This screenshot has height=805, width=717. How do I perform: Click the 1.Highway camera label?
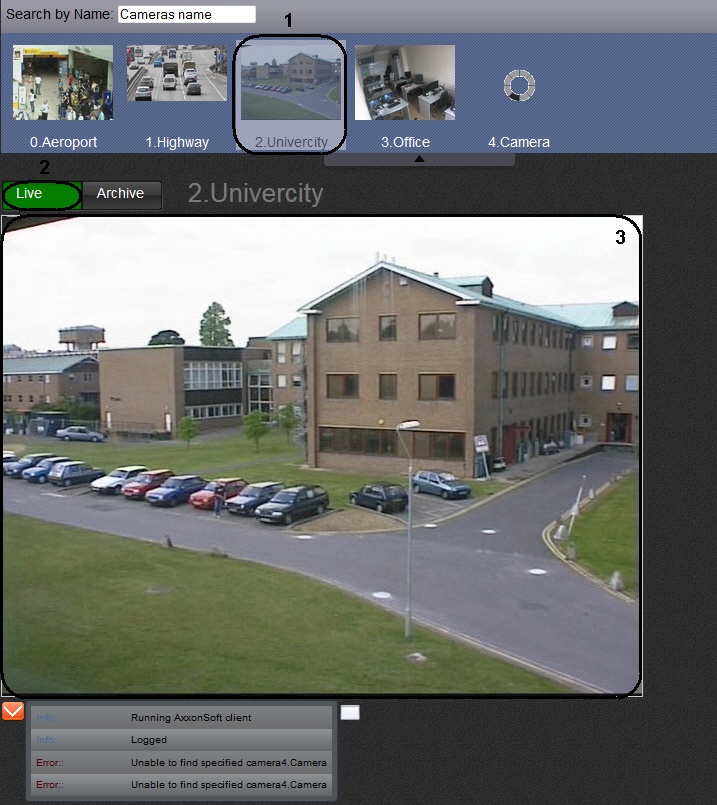tap(177, 142)
